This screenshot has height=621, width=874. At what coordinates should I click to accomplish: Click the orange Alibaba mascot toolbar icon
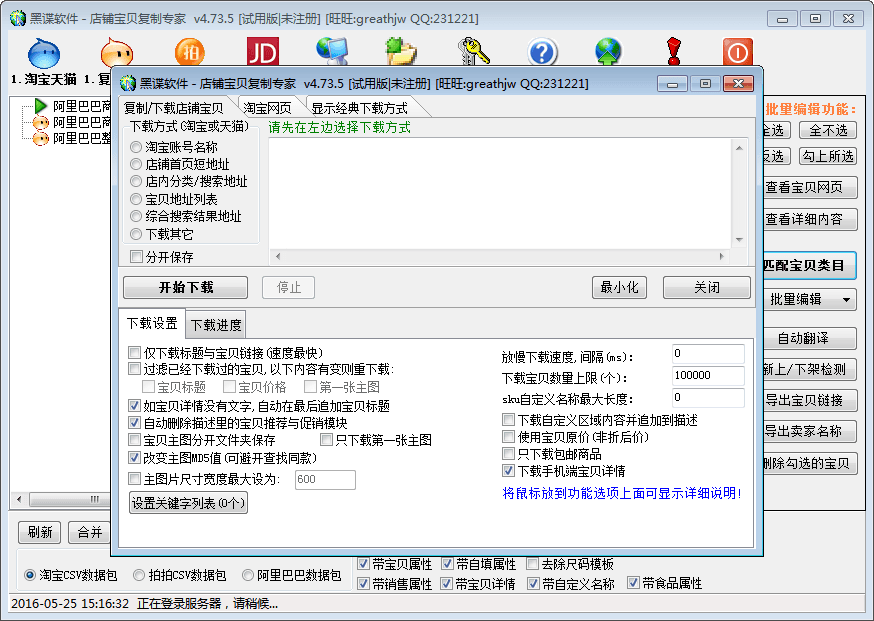[117, 52]
